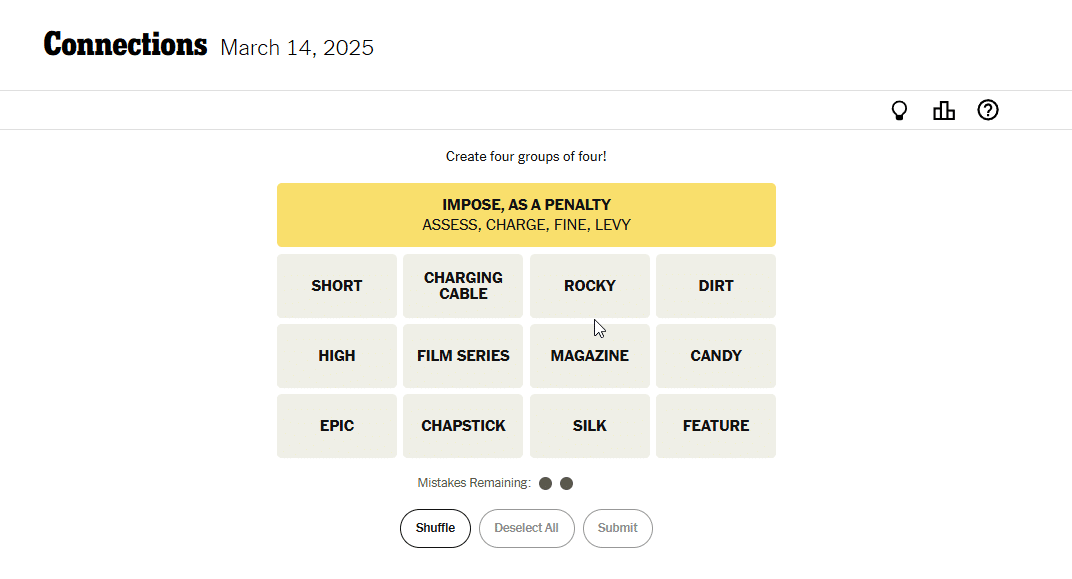This screenshot has height=579, width=1072.
Task: Pick the CANDY tile
Action: pyautogui.click(x=716, y=355)
